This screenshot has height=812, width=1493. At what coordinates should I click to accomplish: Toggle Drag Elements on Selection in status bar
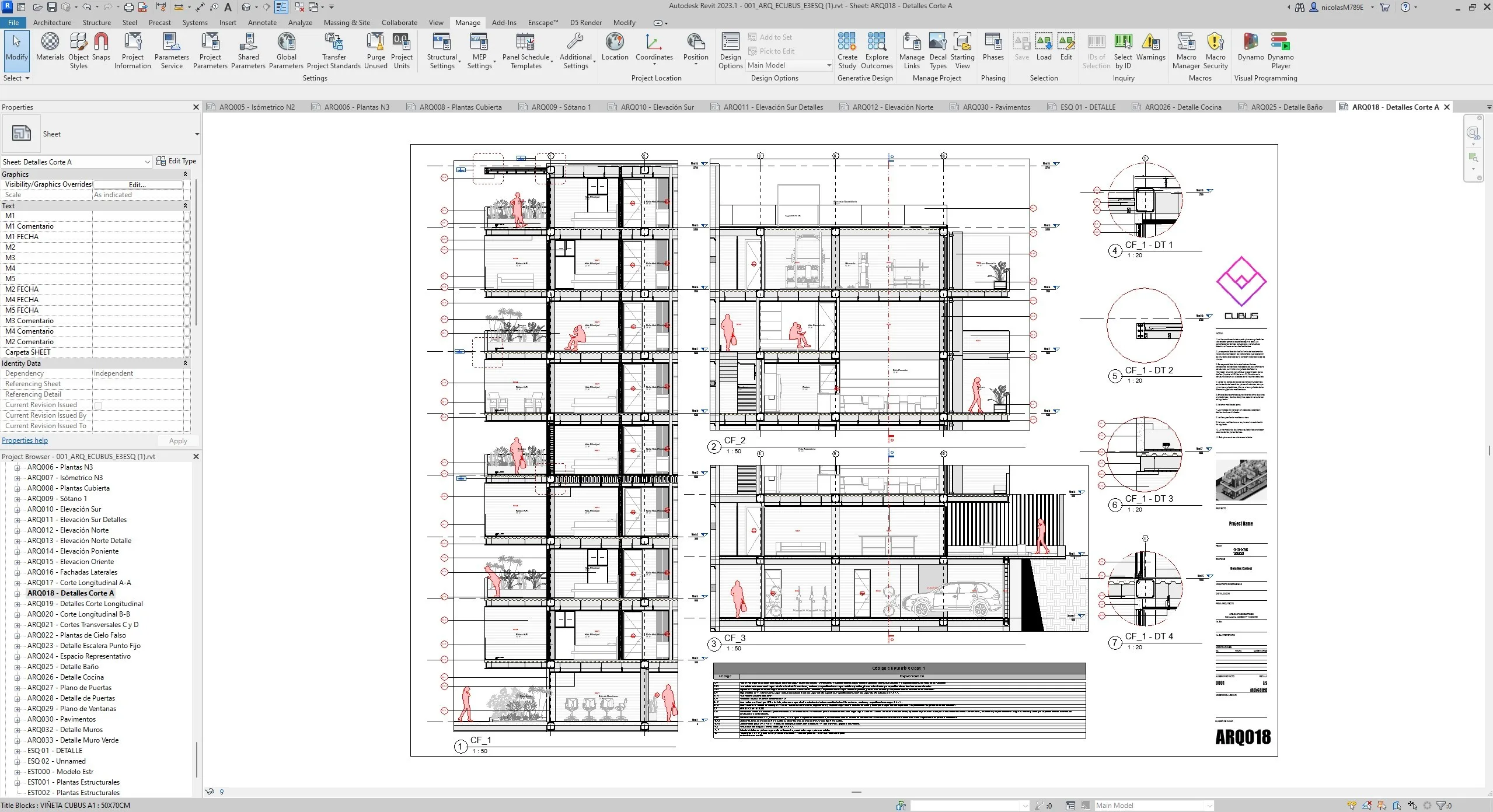[x=1412, y=806]
